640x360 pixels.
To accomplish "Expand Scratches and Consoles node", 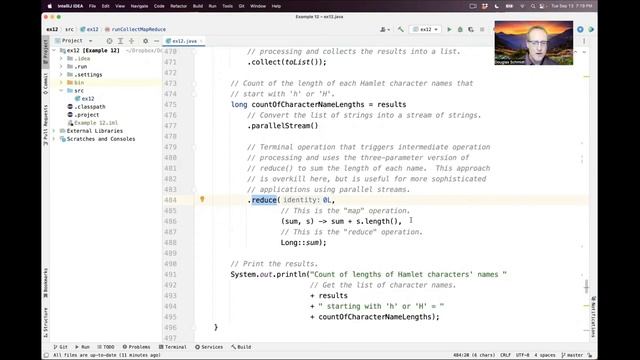I will coord(54,139).
